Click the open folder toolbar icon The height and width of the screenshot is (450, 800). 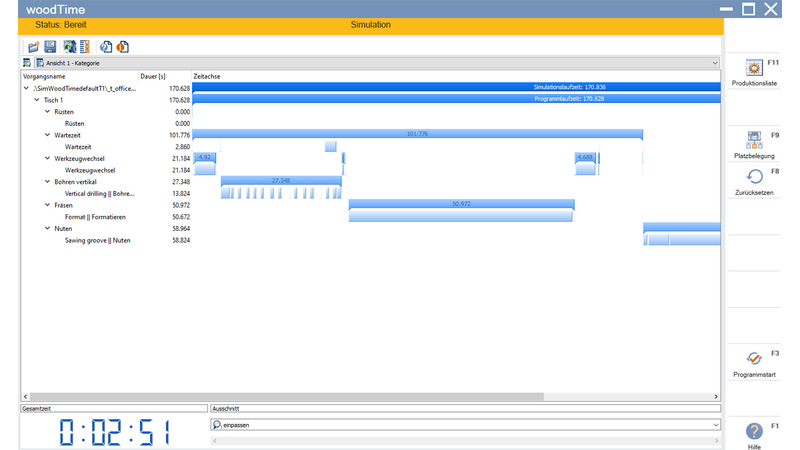(x=33, y=46)
